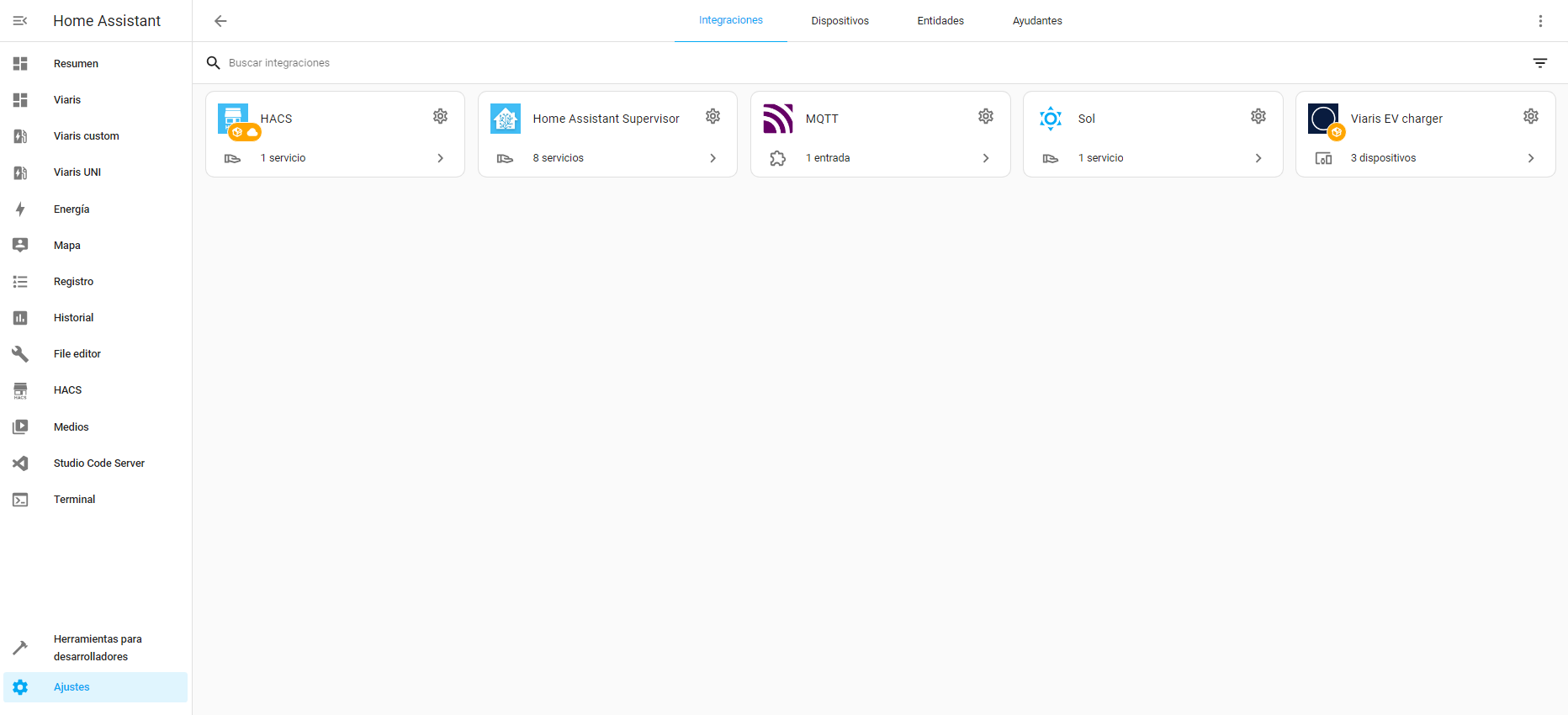This screenshot has width=1568, height=715.
Task: Click the Viaris UNI charger icon
Action: (x=20, y=172)
